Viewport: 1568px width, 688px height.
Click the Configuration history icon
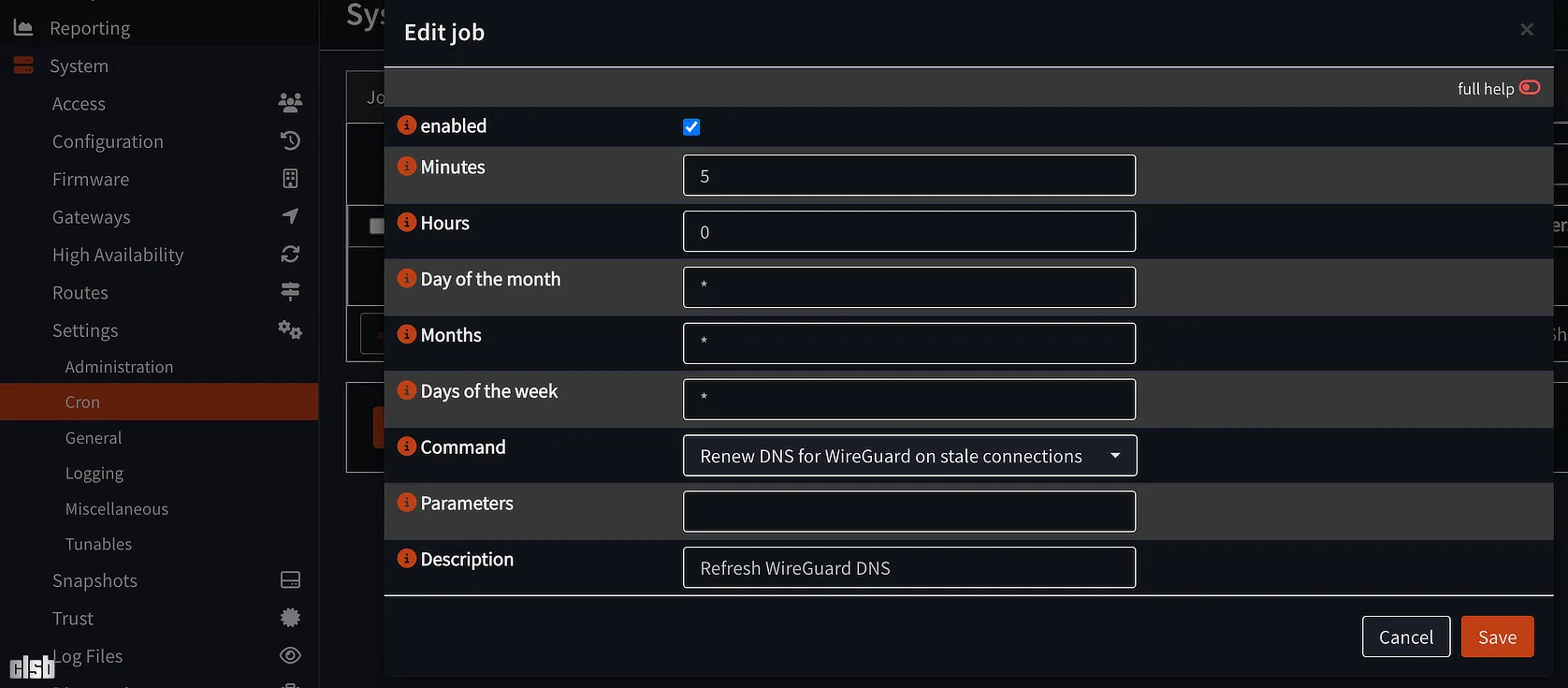click(x=290, y=140)
